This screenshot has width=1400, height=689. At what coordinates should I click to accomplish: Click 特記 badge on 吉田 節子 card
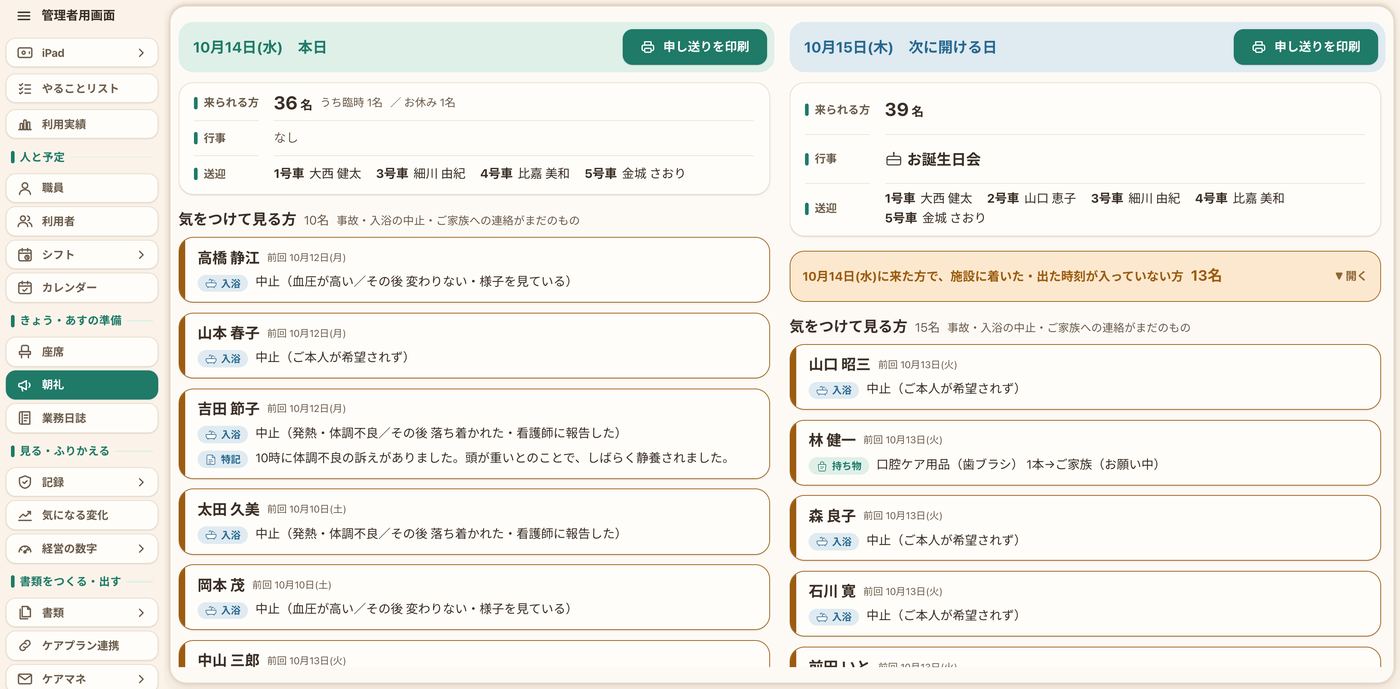click(x=223, y=459)
